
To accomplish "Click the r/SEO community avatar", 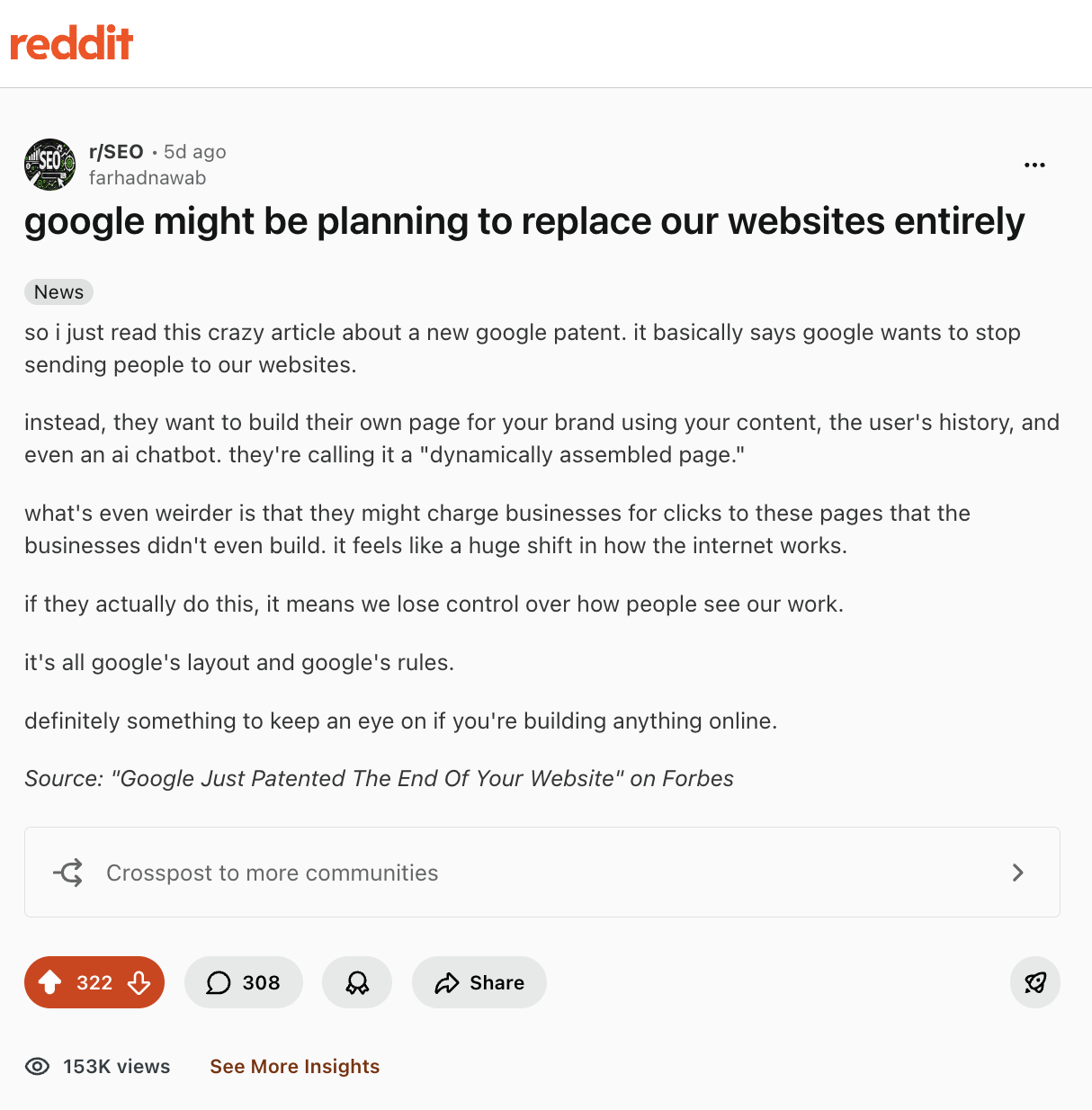I will (49, 165).
